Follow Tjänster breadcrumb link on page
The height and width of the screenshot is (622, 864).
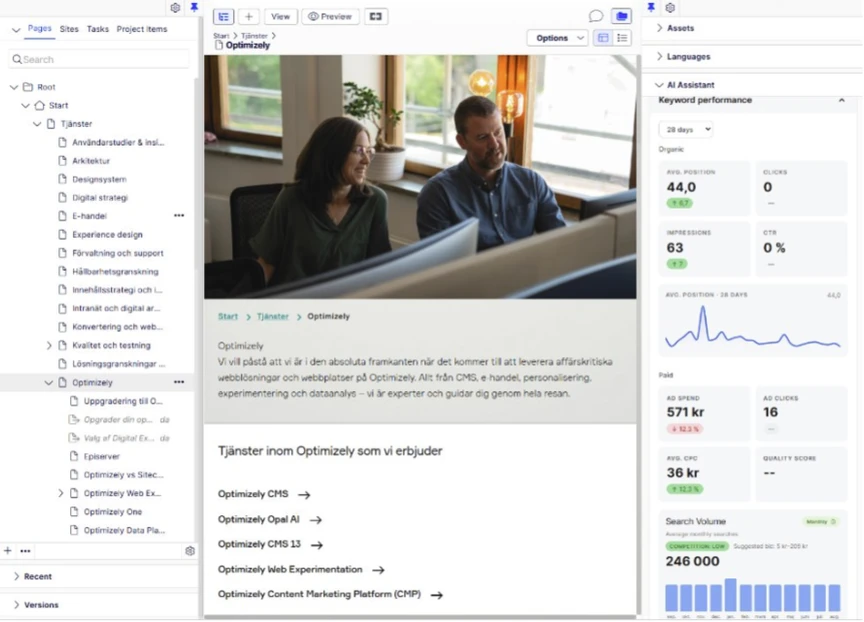click(273, 317)
